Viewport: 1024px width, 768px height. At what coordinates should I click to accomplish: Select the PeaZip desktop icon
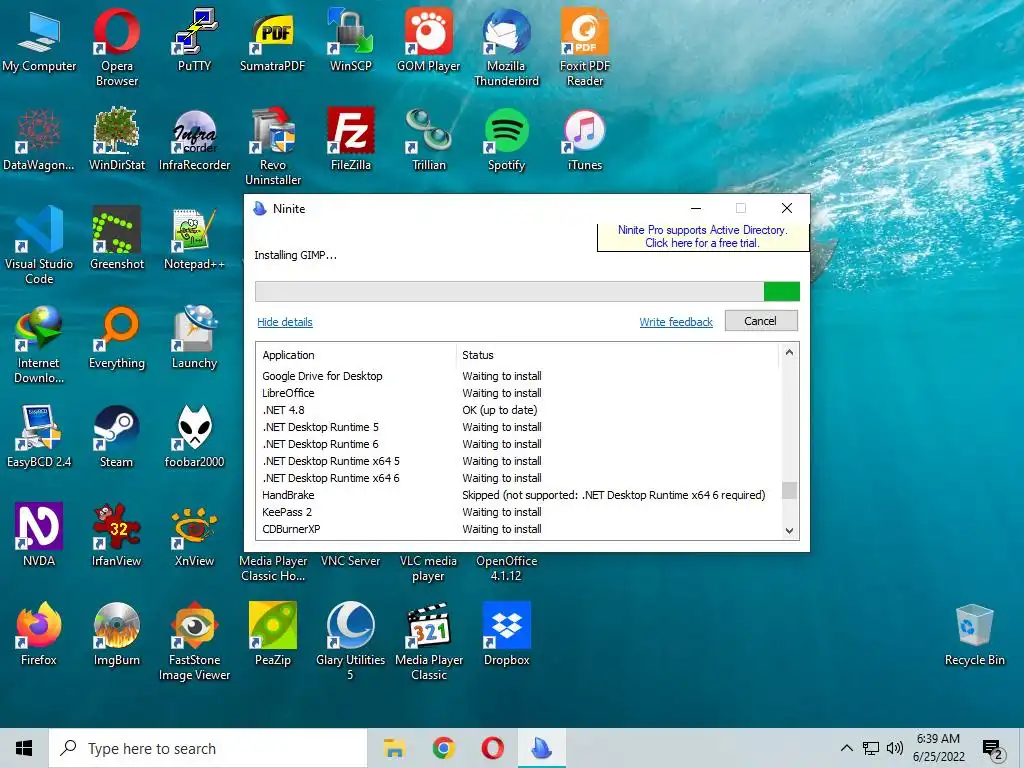click(272, 633)
